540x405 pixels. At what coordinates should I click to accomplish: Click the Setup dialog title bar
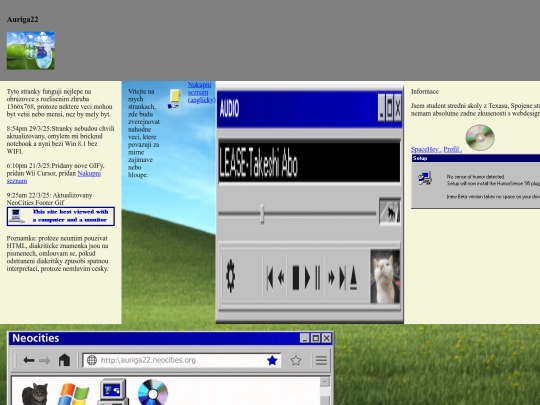pos(476,158)
